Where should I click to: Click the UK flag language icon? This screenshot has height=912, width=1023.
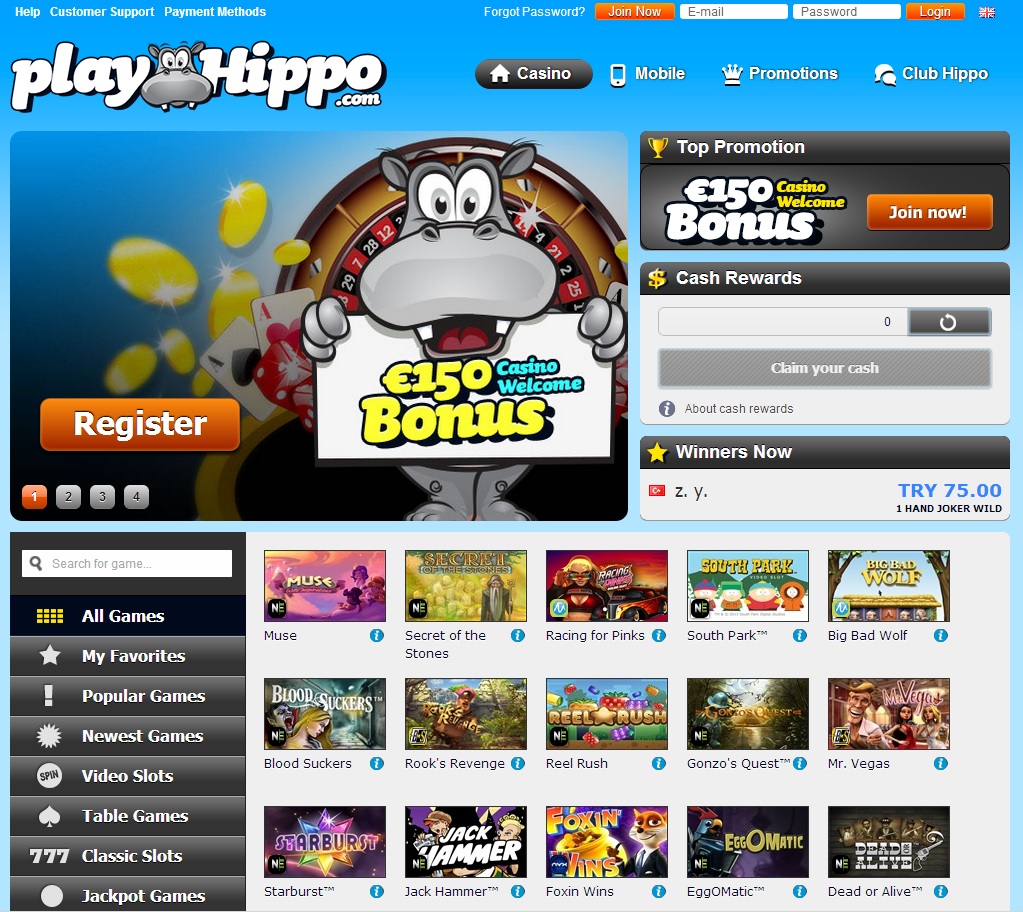987,12
